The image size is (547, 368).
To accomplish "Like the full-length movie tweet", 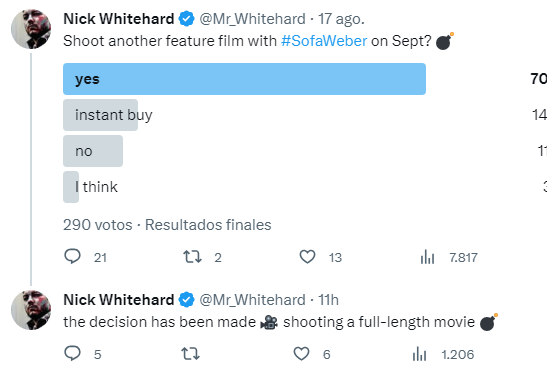I will coord(312,354).
